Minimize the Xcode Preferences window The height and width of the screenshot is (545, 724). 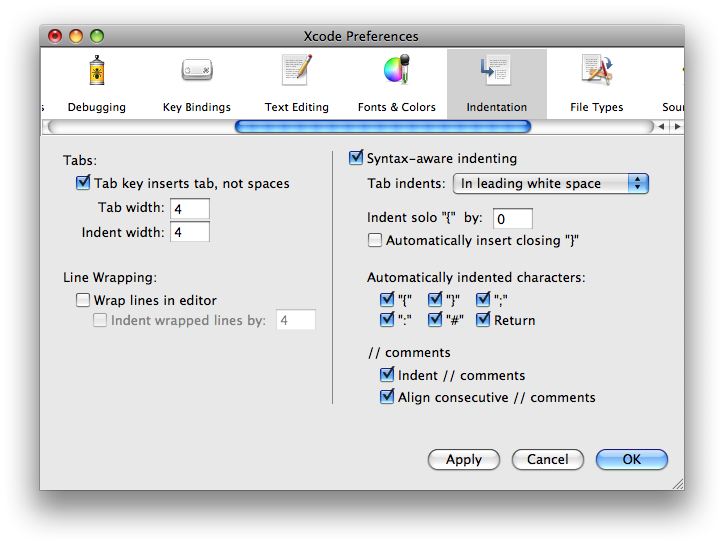pos(76,36)
